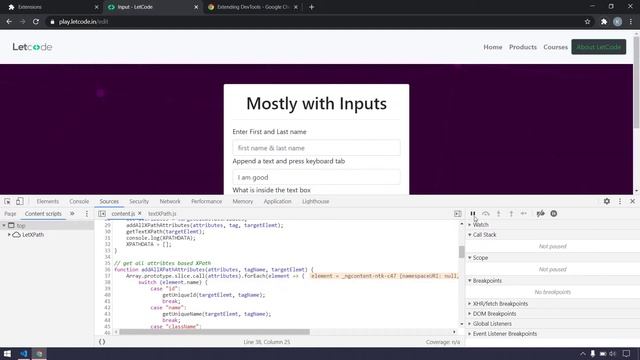Open Chrome extensions puzzle icon
This screenshot has width=640, height=360.
pyautogui.click(x=604, y=22)
